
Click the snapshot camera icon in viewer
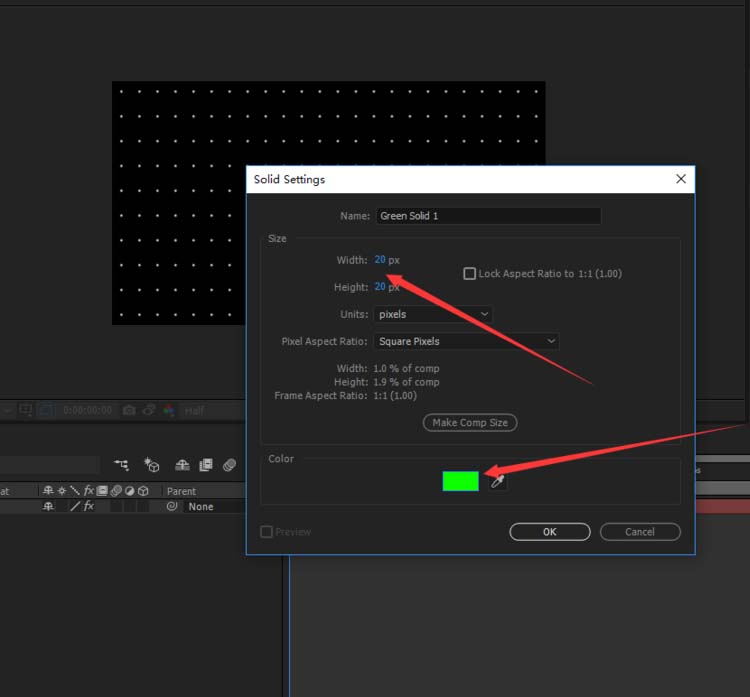click(x=129, y=410)
